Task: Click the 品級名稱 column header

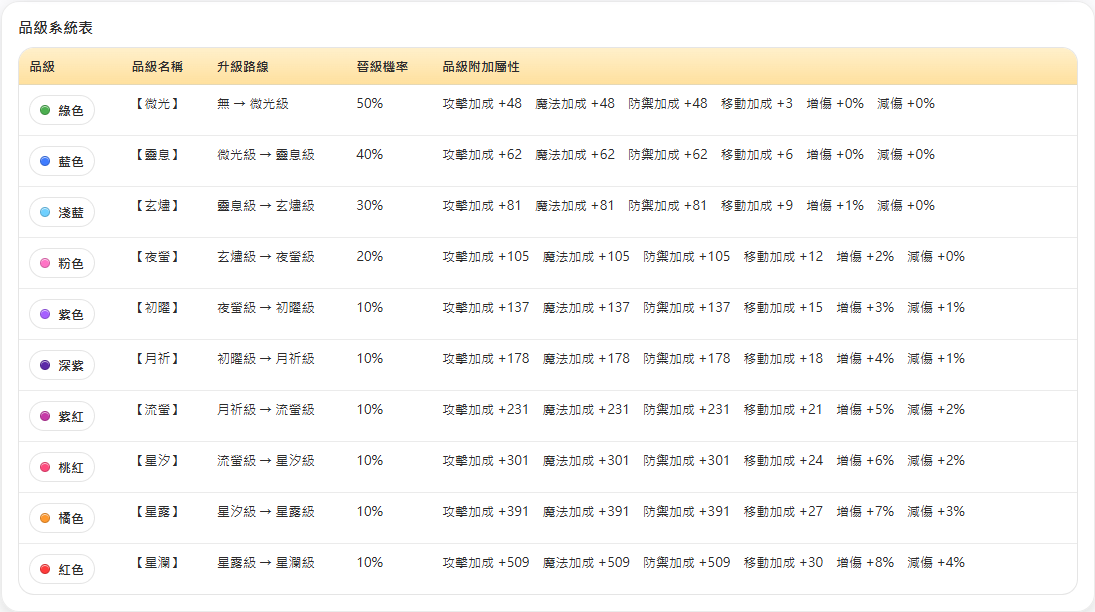Action: coord(157,67)
